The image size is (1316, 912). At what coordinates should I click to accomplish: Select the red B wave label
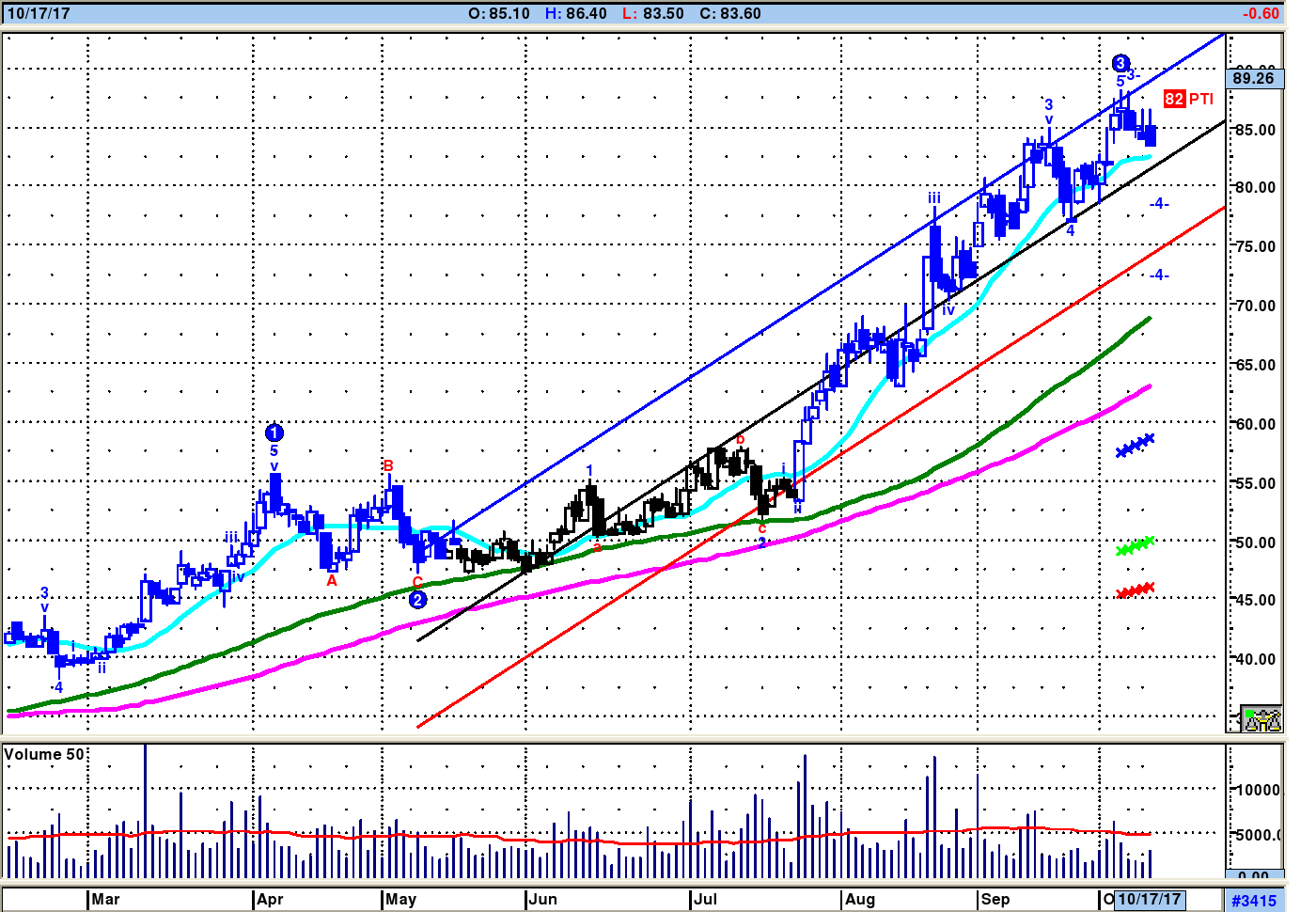pos(388,465)
